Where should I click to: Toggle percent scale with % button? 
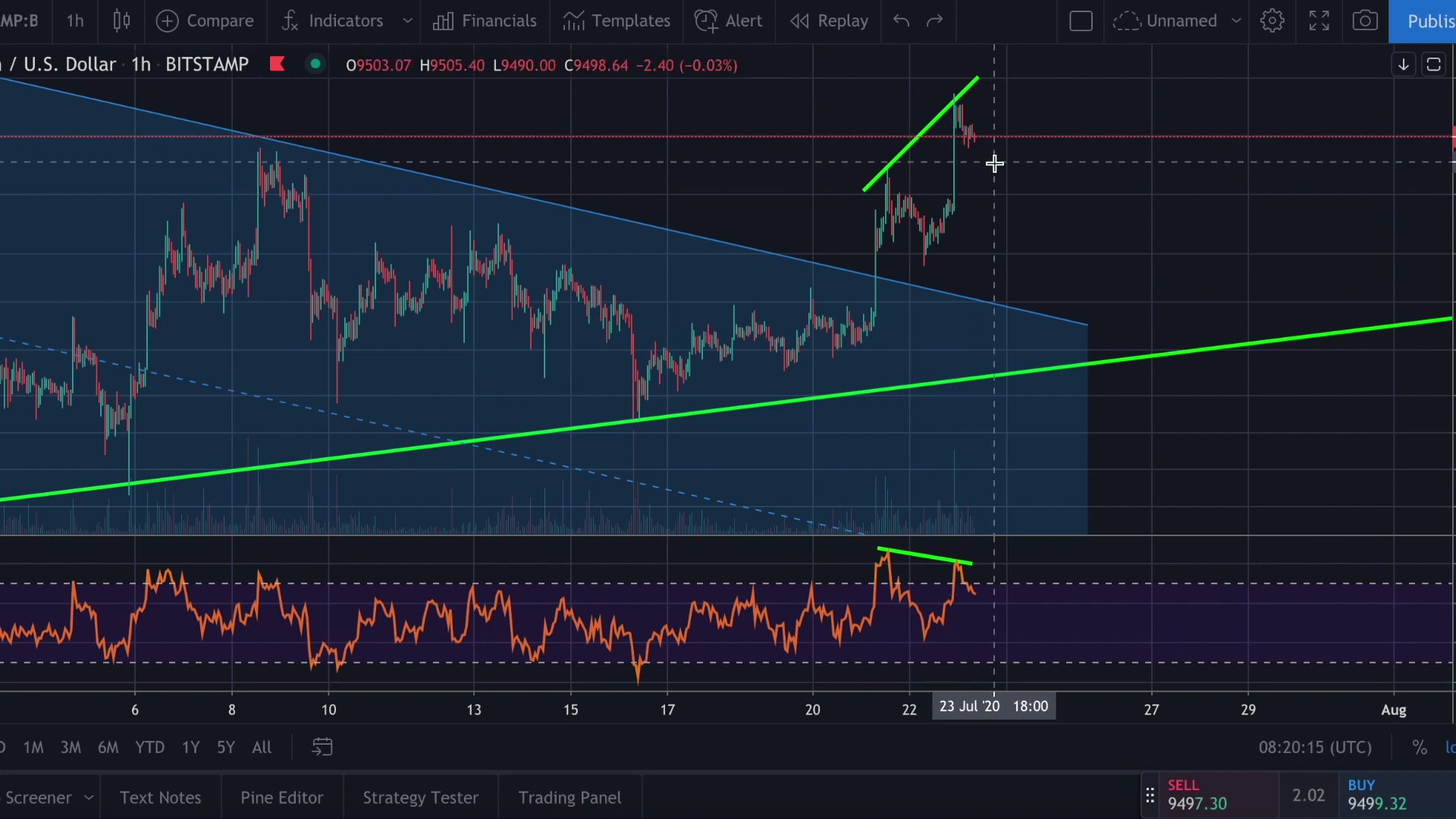[1420, 747]
